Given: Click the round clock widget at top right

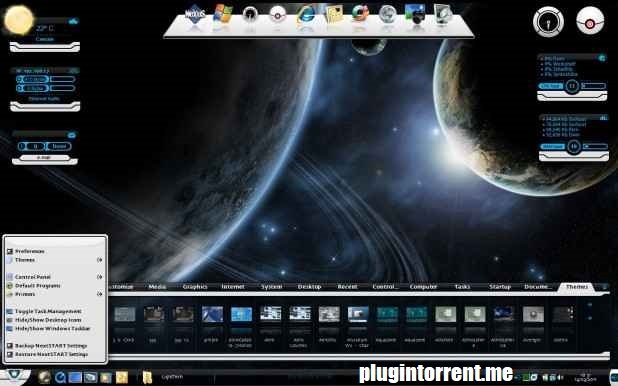Looking at the screenshot, I should [x=548, y=22].
